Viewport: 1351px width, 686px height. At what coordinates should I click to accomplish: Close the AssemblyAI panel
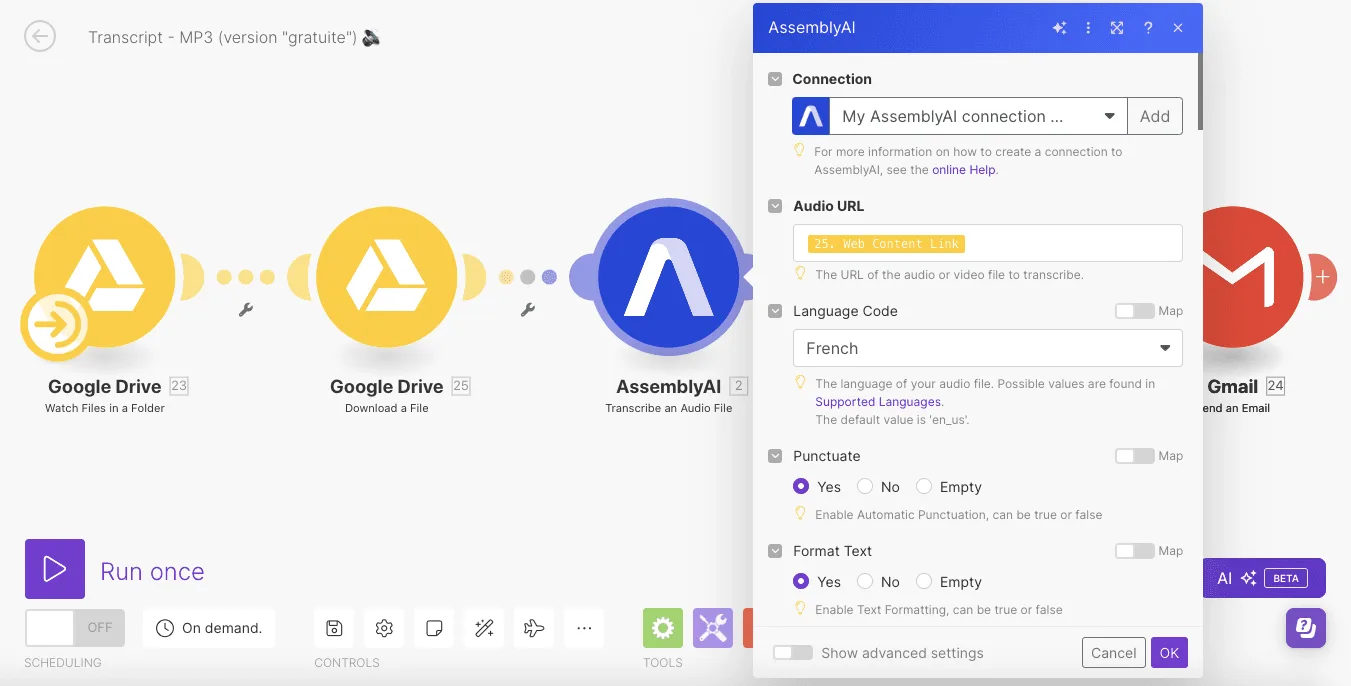(x=1178, y=28)
